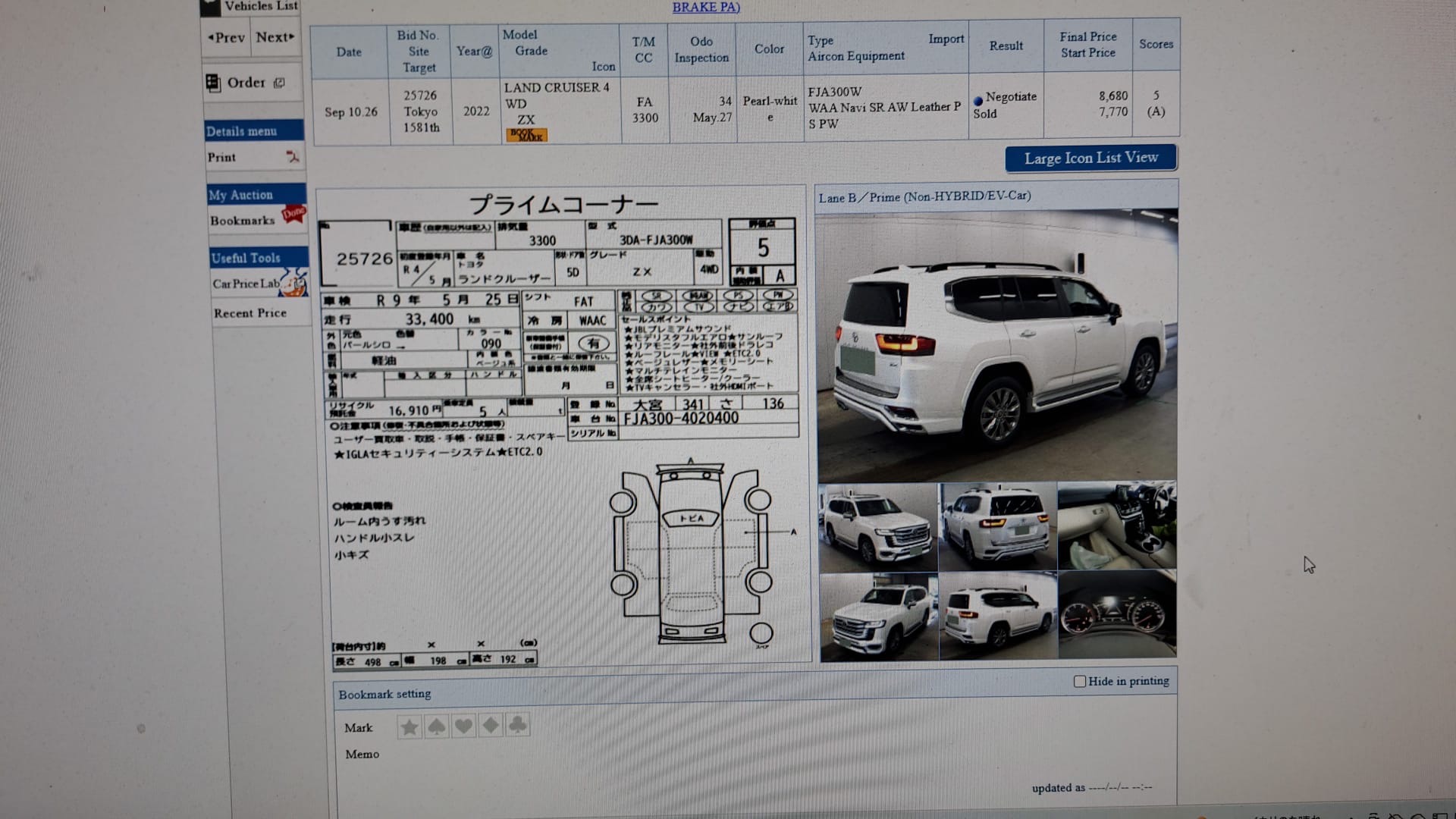Open the large rear-view Land Cruiser photo
The height and width of the screenshot is (819, 1456).
click(x=997, y=345)
